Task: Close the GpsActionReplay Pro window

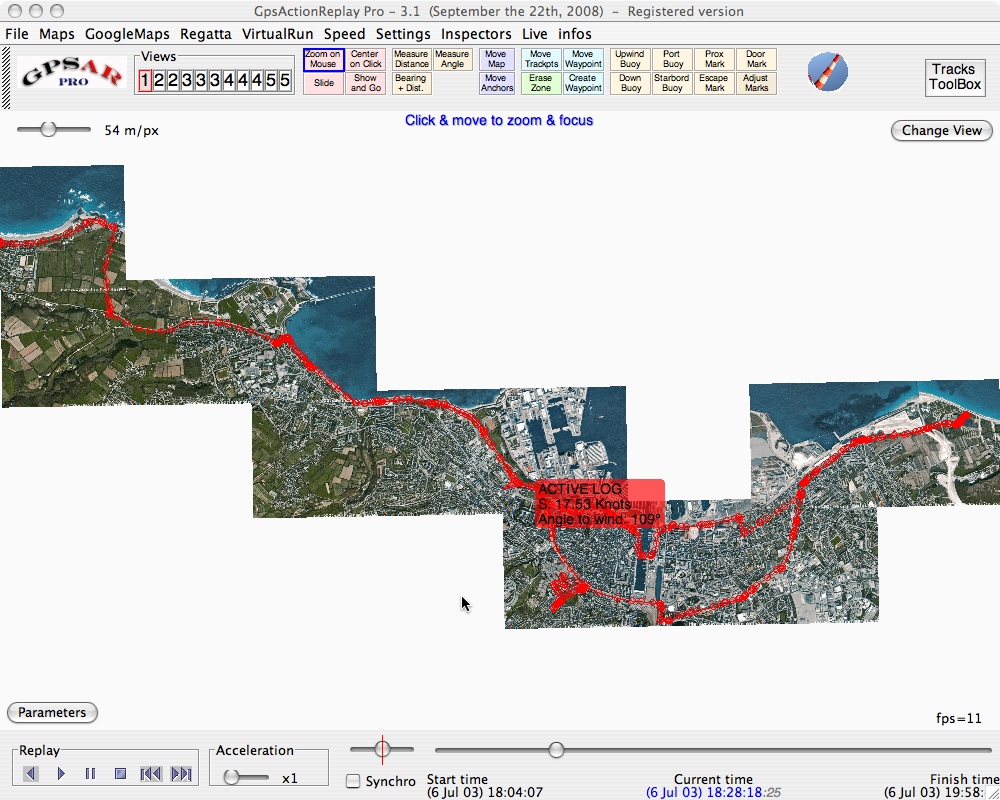Action: tap(15, 11)
